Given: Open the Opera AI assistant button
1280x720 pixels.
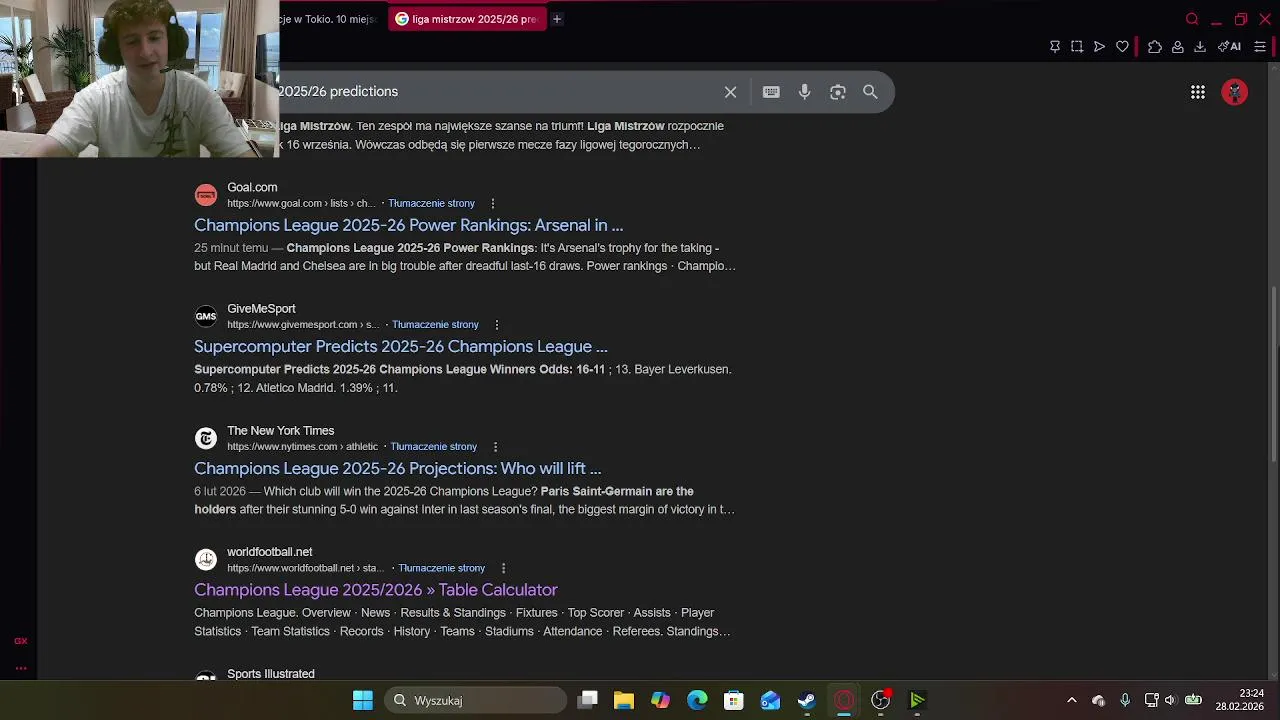Looking at the screenshot, I should pyautogui.click(x=1230, y=47).
